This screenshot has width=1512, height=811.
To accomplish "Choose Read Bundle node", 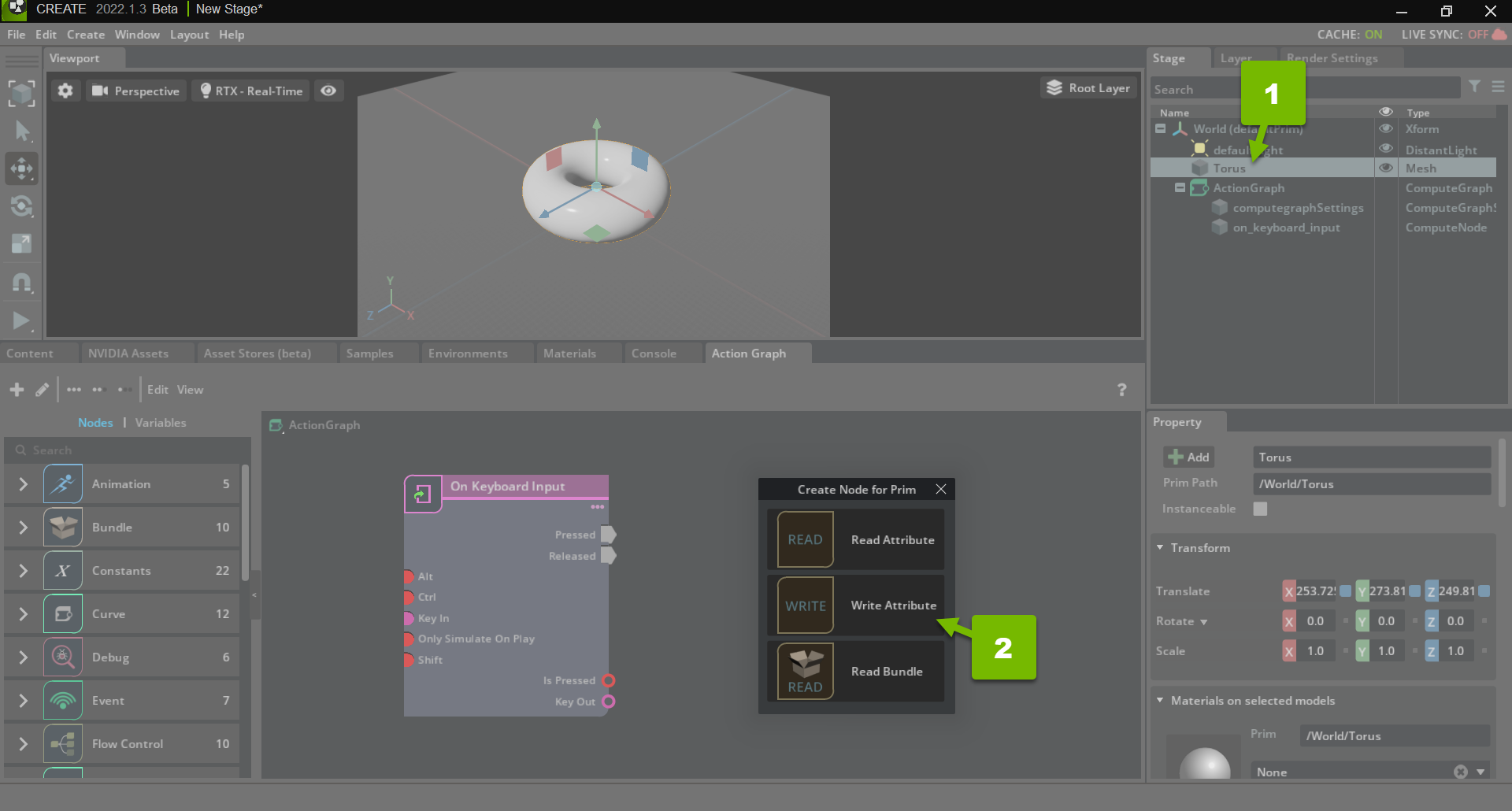I will [x=856, y=671].
